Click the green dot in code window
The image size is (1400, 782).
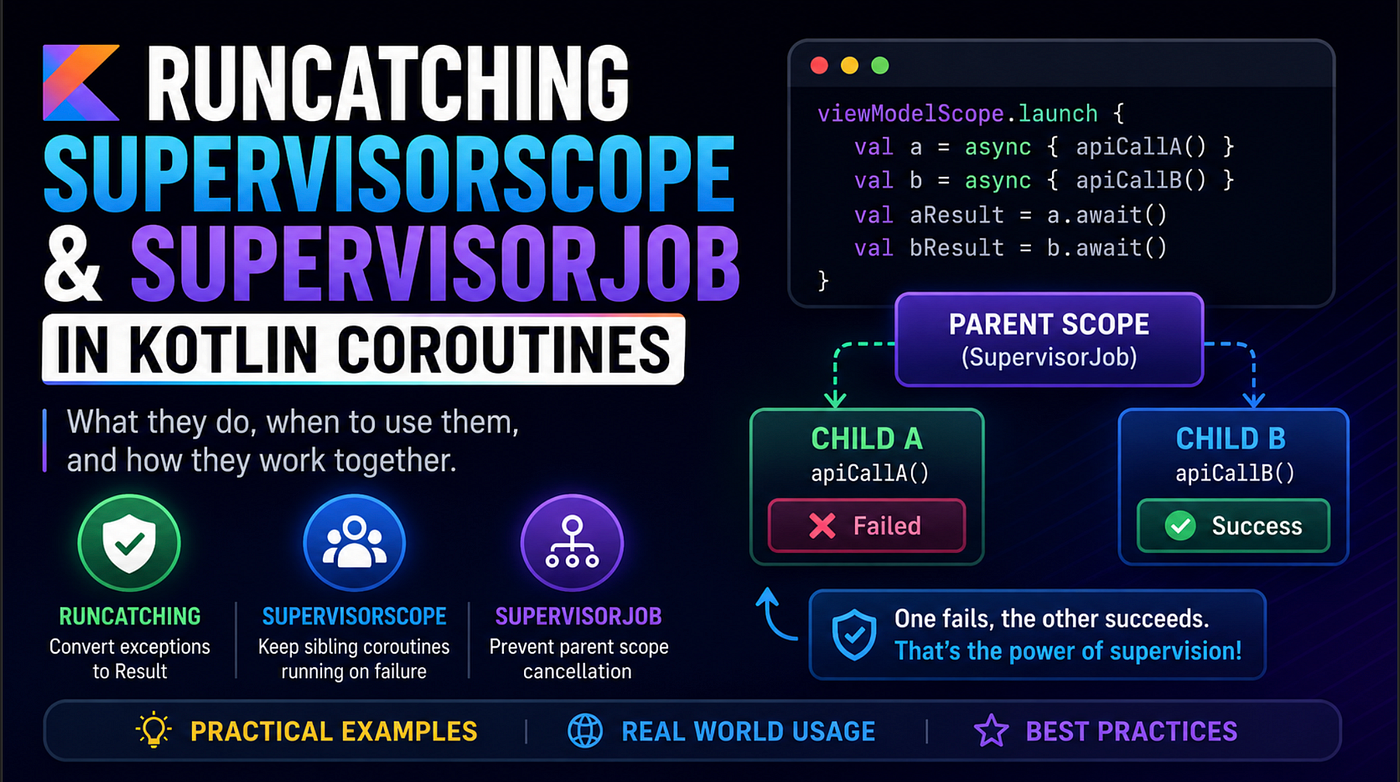(x=879, y=66)
